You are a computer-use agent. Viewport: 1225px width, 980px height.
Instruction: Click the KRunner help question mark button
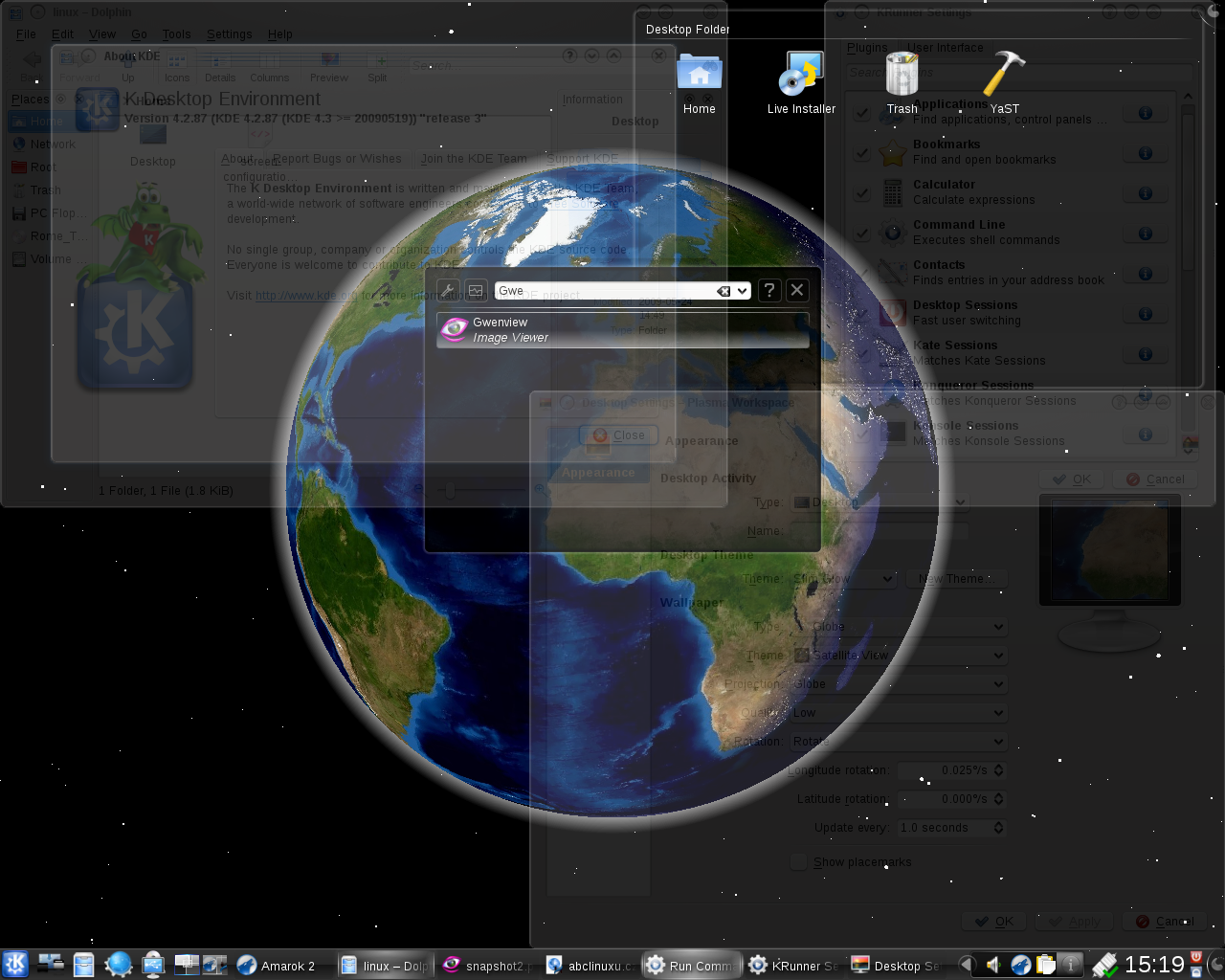click(769, 290)
